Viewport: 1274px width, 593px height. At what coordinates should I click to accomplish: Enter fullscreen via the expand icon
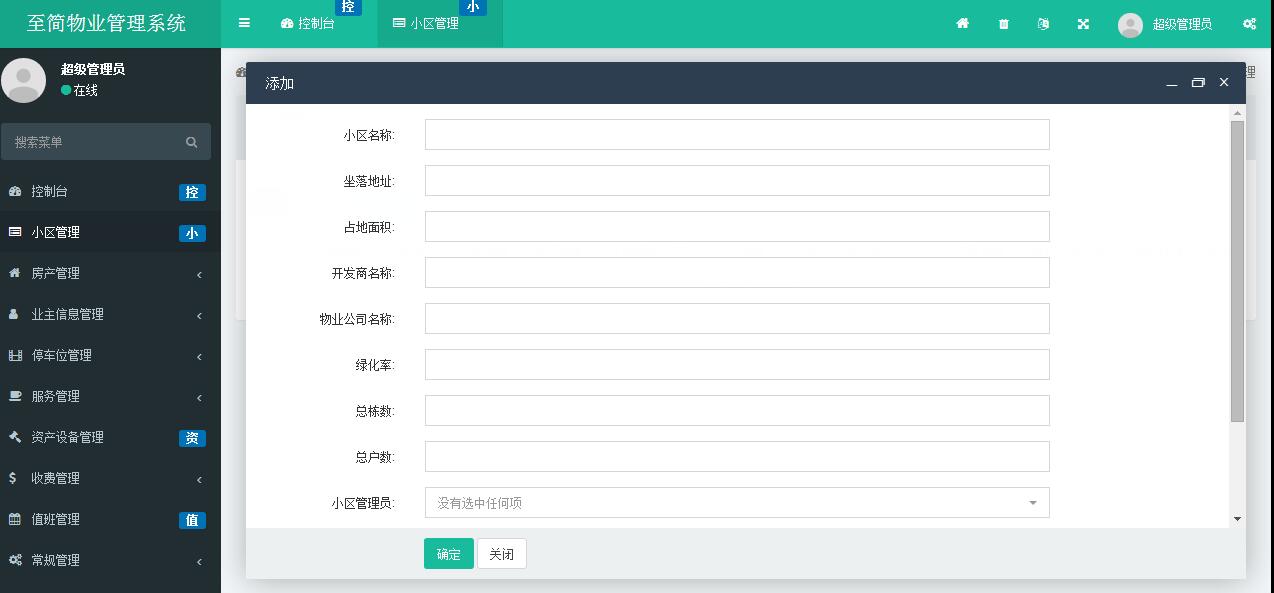tap(1082, 23)
